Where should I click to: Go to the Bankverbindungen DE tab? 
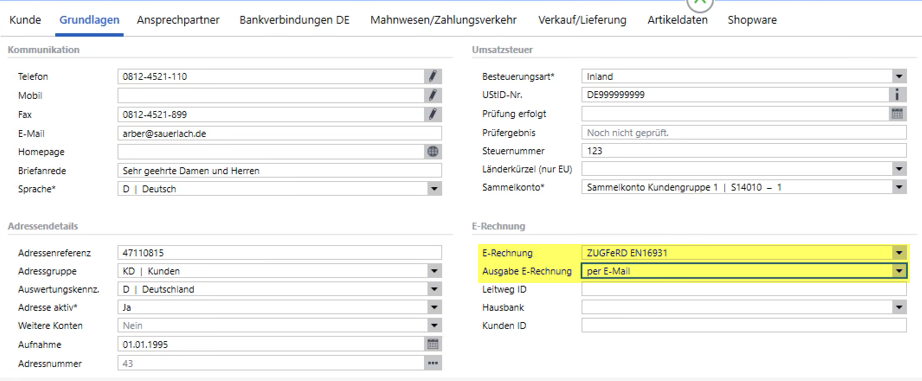295,20
